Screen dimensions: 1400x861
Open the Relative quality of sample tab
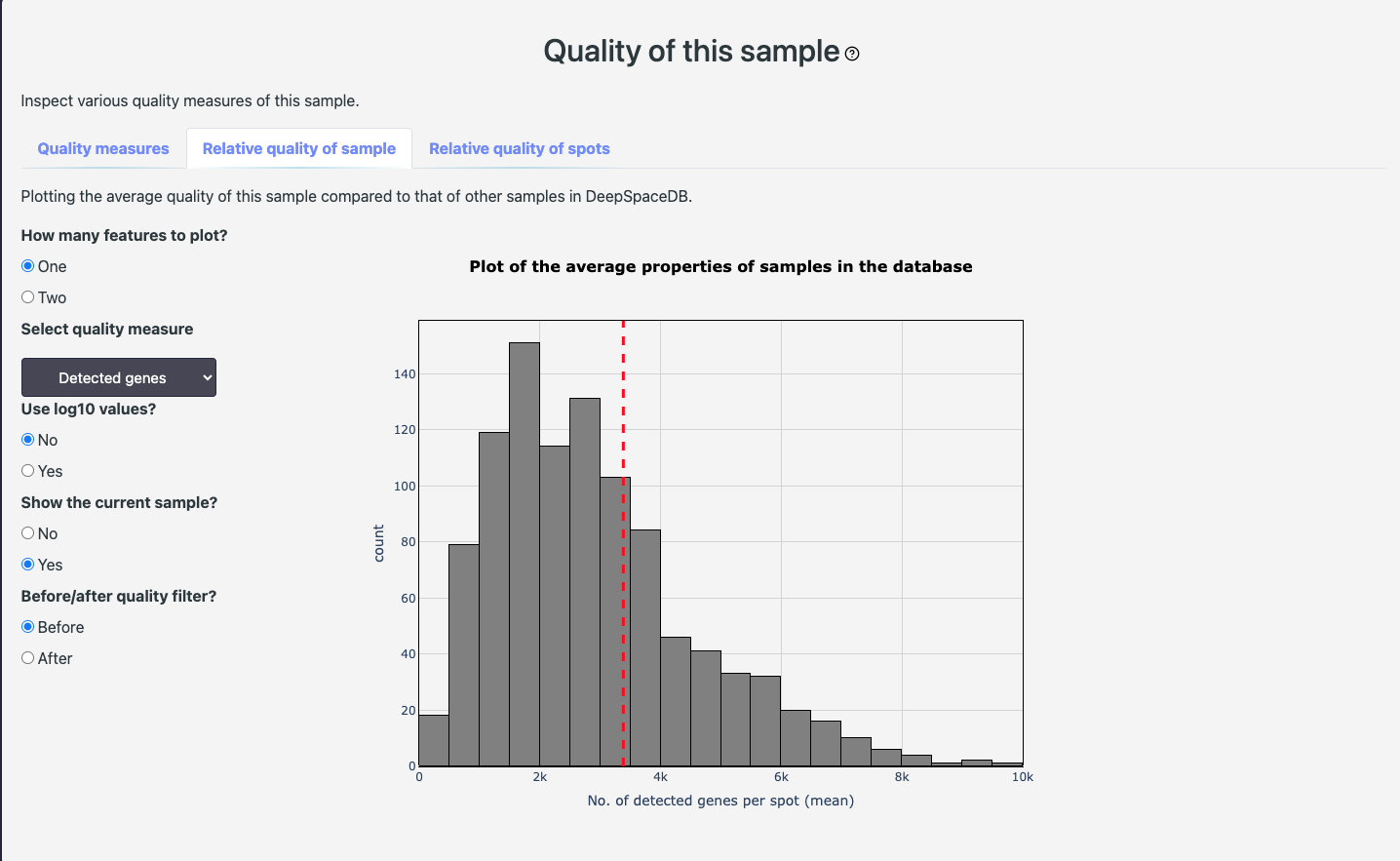(x=299, y=149)
